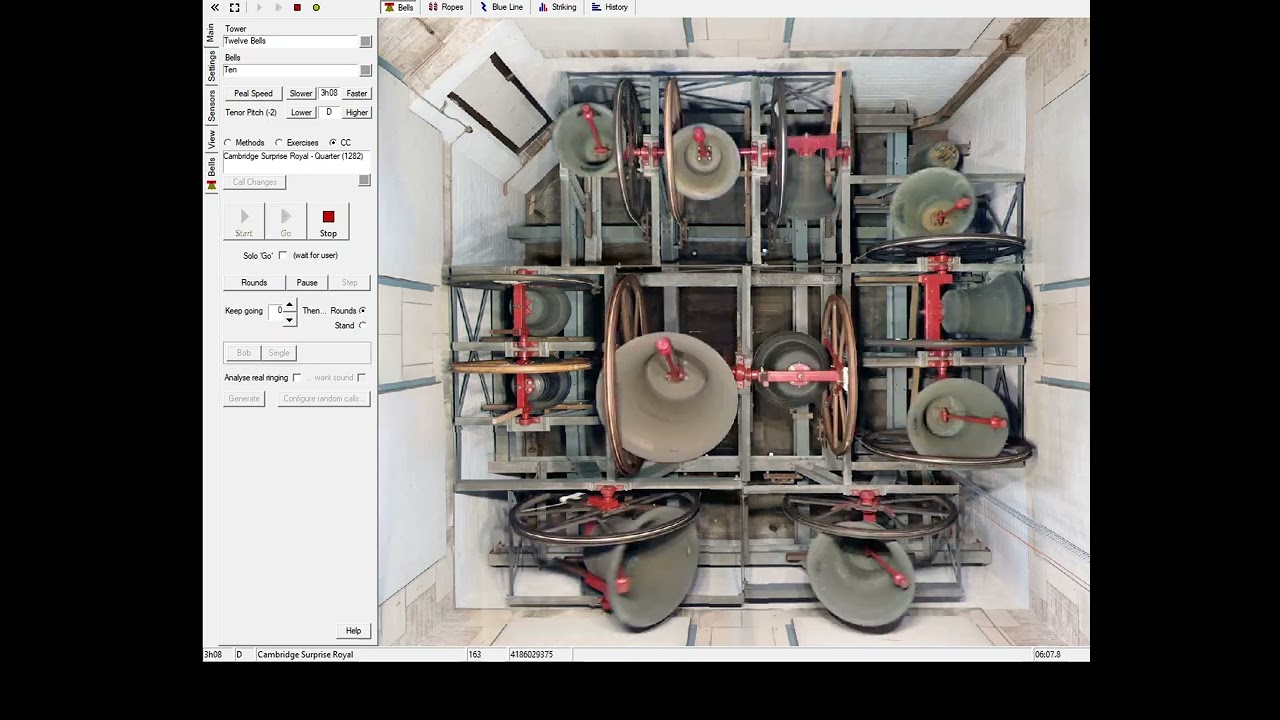Screen dimensions: 1280x720
Task: Select the Settings vertical side tab
Action: click(x=211, y=66)
